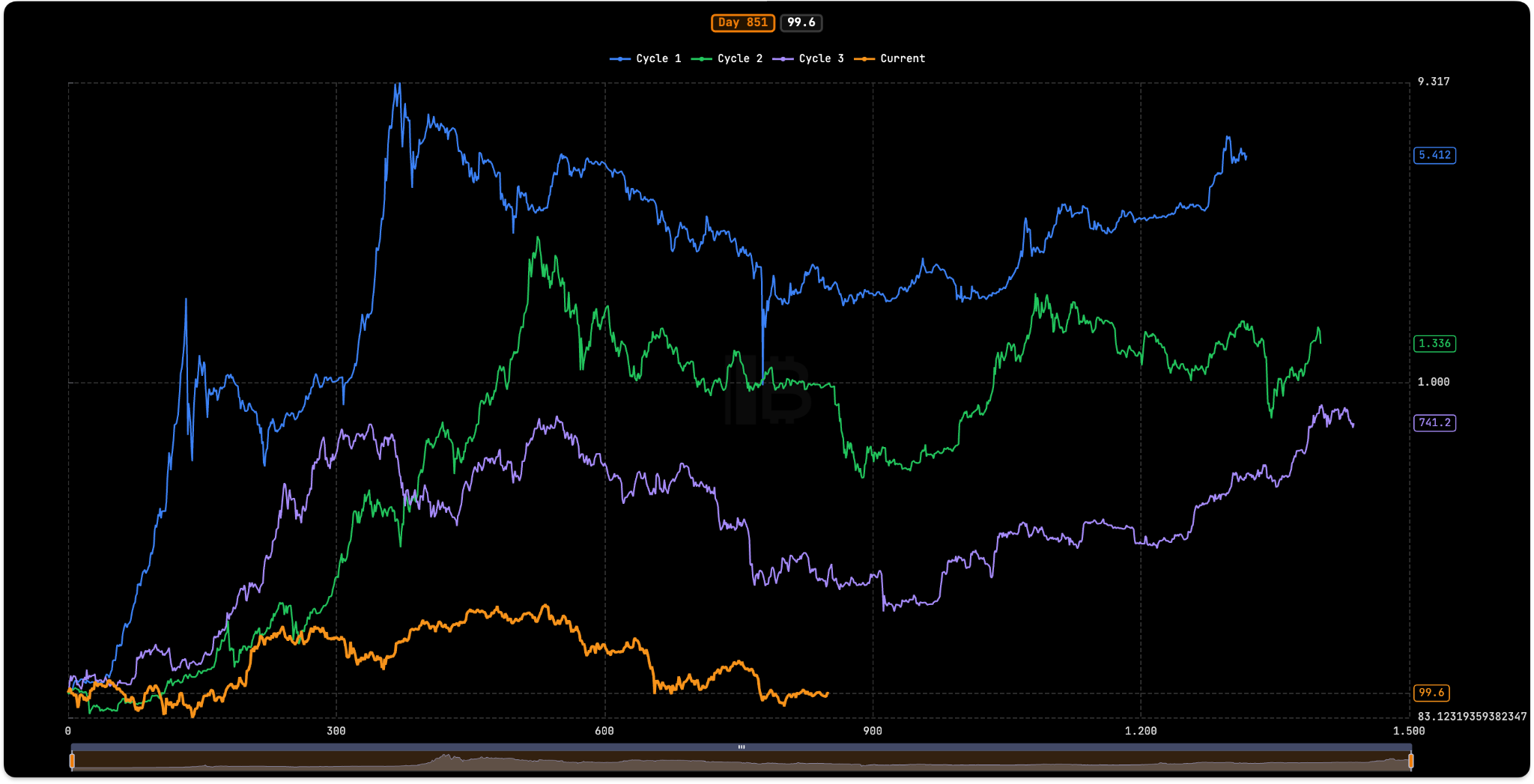The height and width of the screenshot is (784, 1534).
Task: Click the 600 tick label on x-axis
Action: [604, 731]
